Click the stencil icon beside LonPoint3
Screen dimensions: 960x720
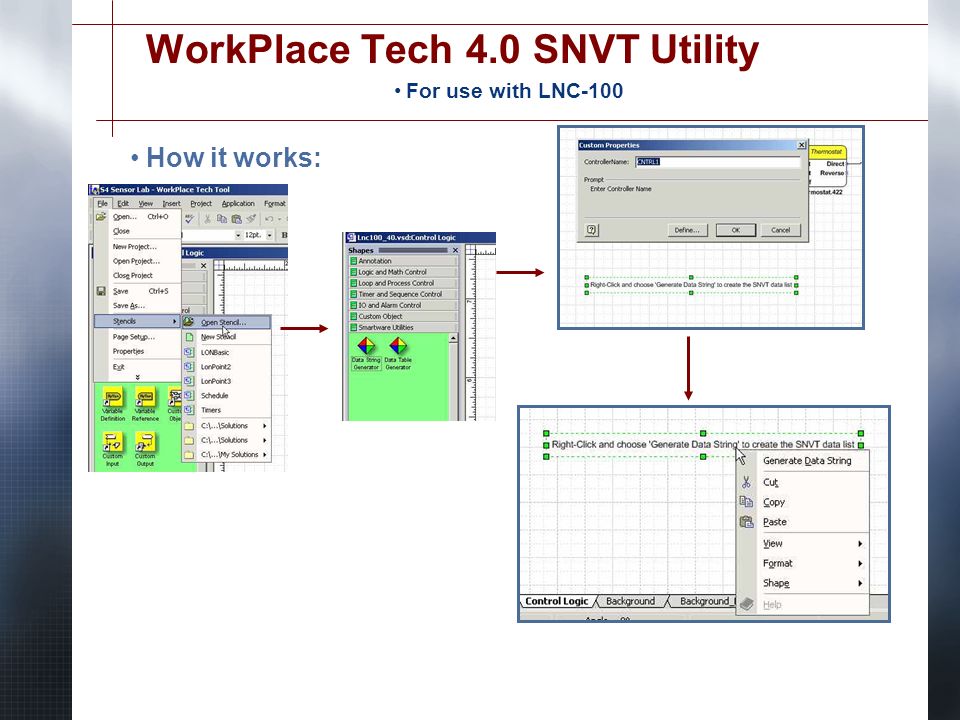tap(189, 381)
